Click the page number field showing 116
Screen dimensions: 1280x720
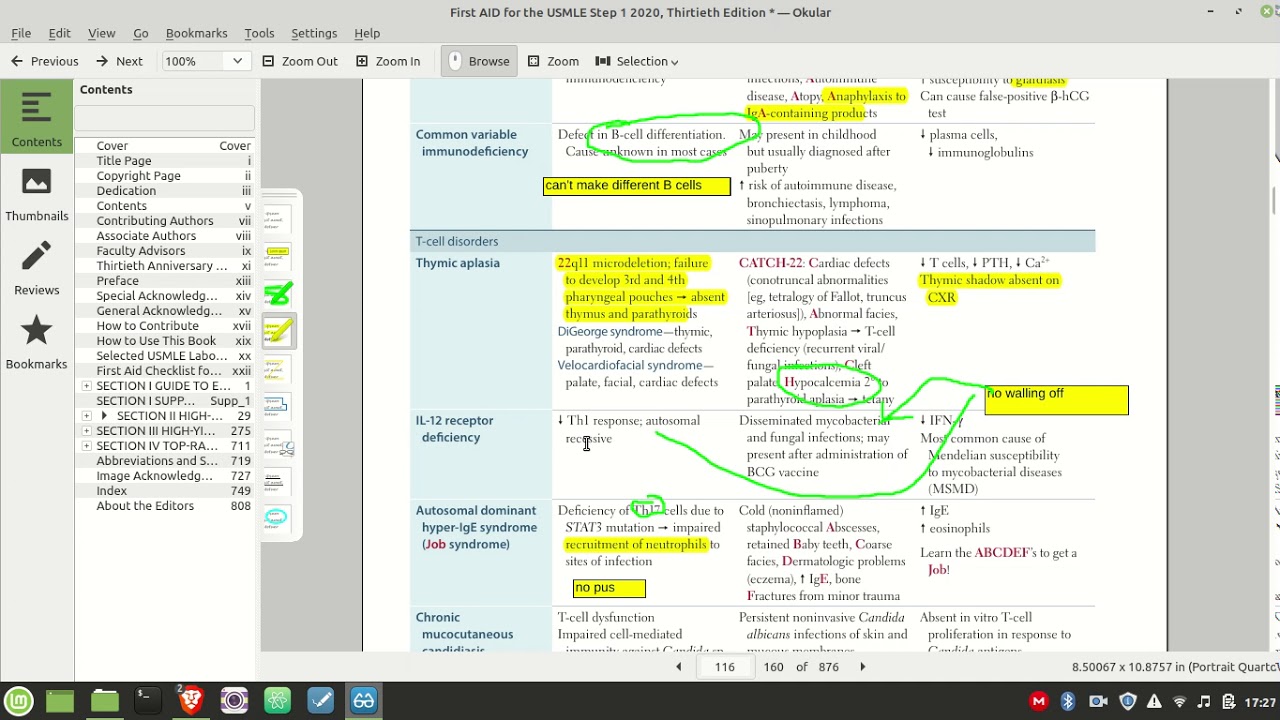pos(724,667)
